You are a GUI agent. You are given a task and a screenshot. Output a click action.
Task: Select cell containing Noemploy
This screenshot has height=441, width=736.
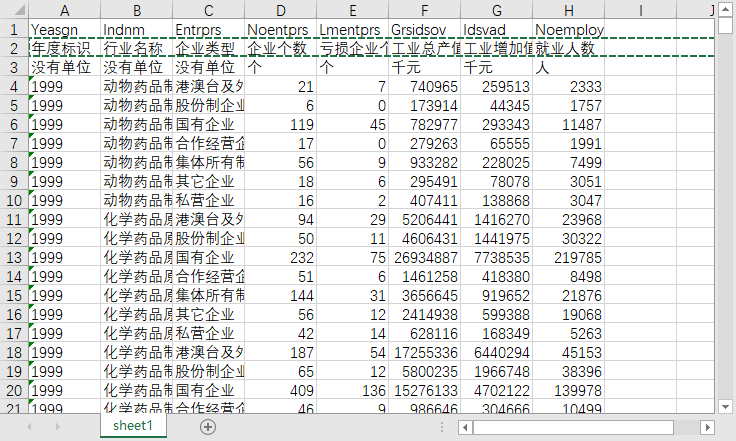[568, 30]
